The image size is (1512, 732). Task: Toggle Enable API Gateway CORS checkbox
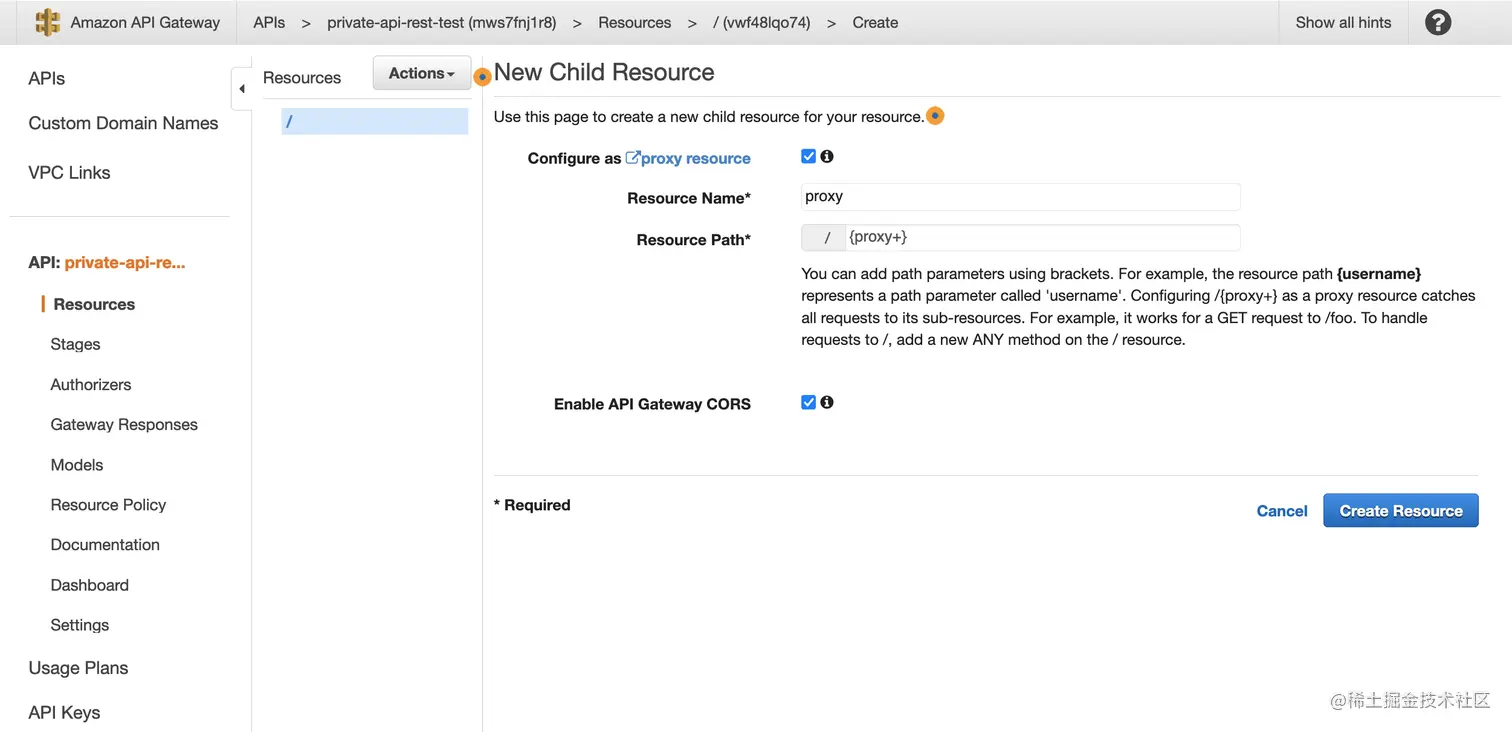tap(809, 402)
